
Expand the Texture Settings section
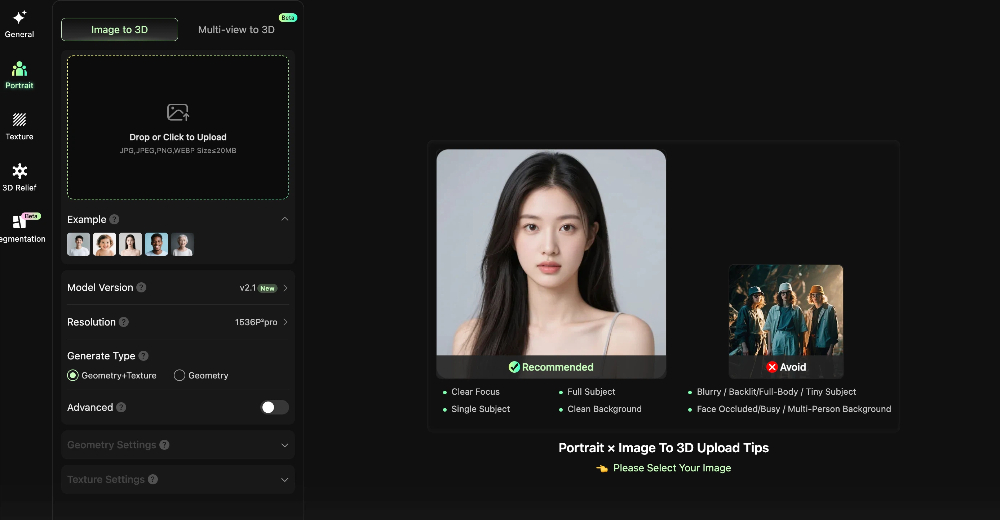[284, 480]
